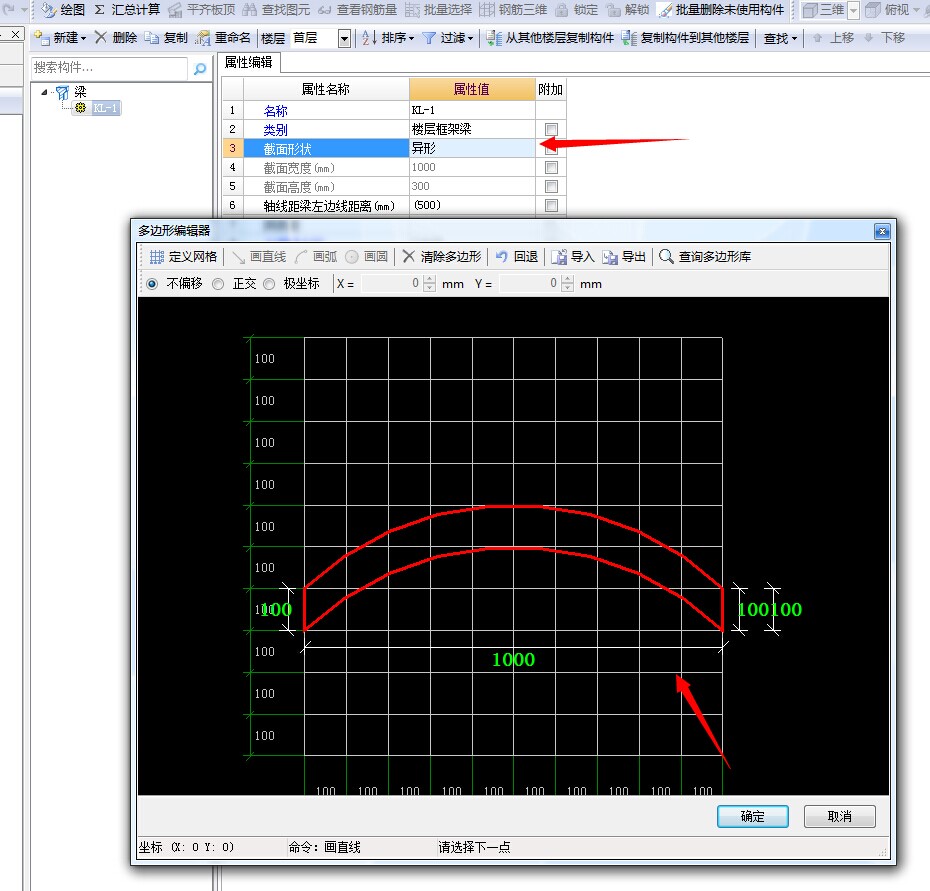Select the 画弧 draw arc tool
The height and width of the screenshot is (891, 930).
point(316,257)
